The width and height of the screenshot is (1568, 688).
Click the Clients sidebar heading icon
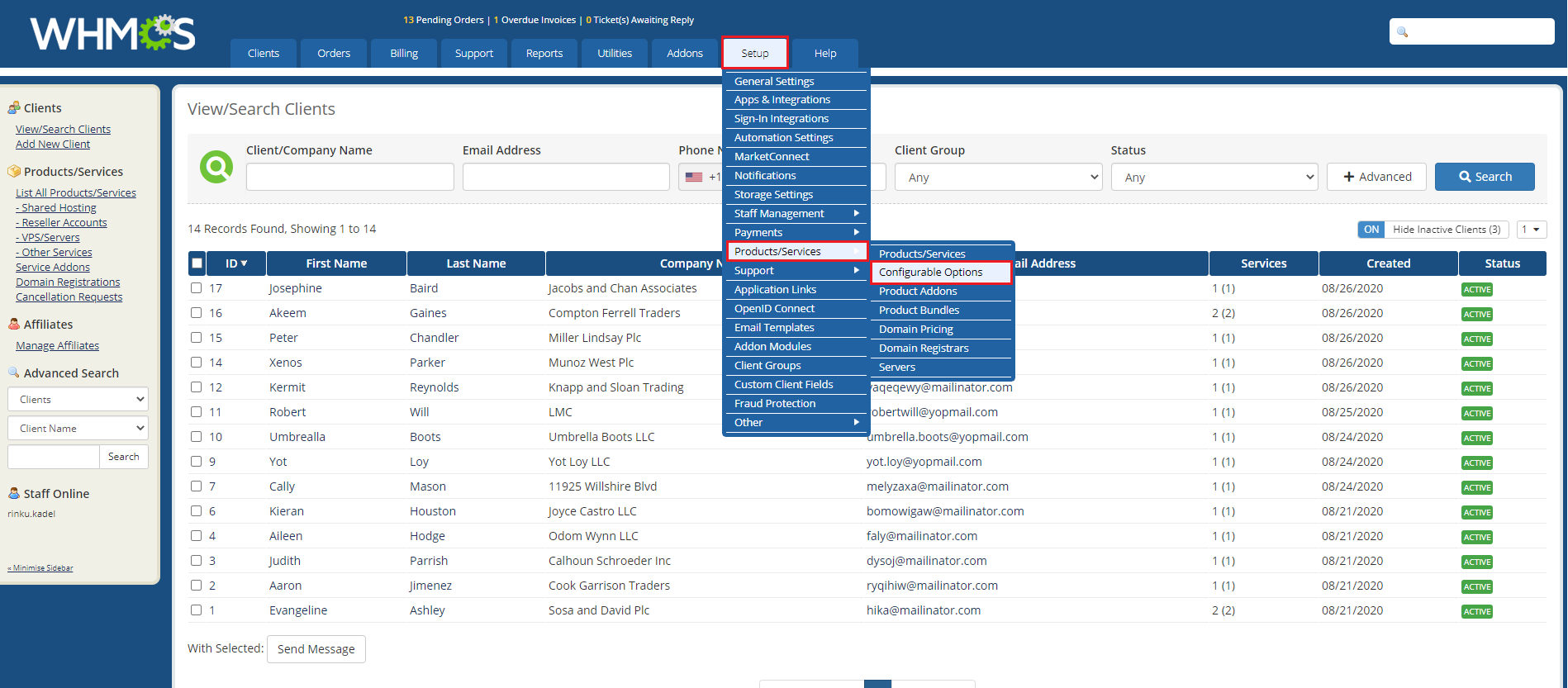pos(14,108)
